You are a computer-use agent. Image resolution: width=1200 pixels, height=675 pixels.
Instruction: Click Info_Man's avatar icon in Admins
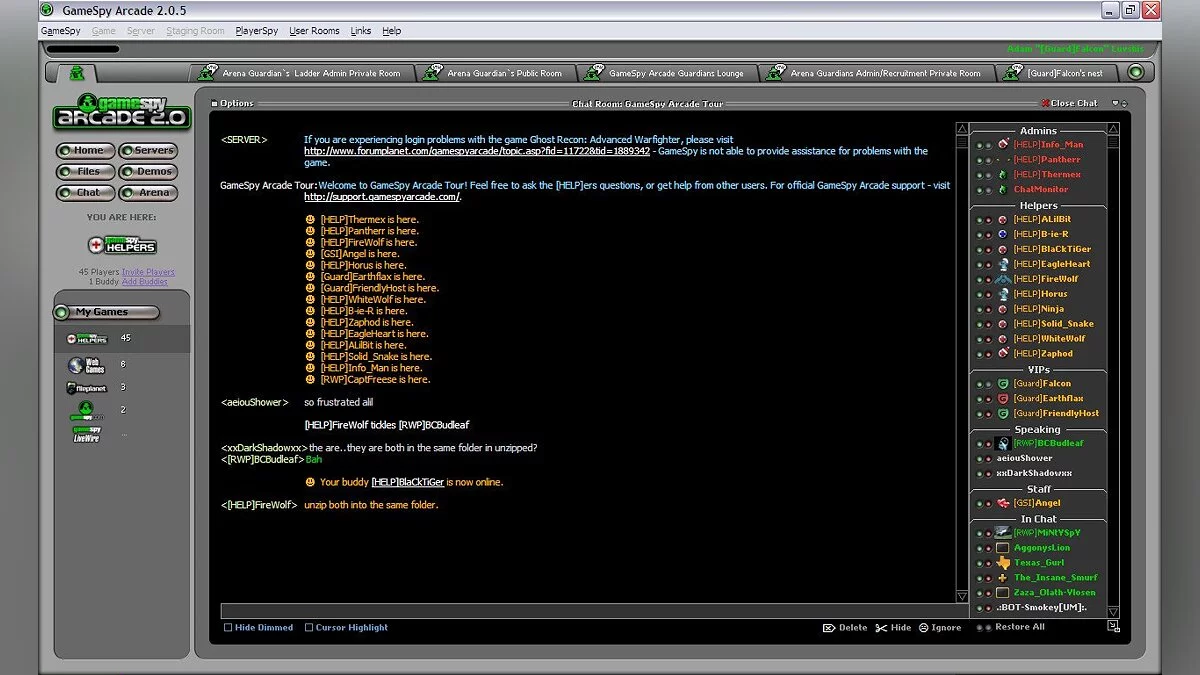(x=1003, y=145)
